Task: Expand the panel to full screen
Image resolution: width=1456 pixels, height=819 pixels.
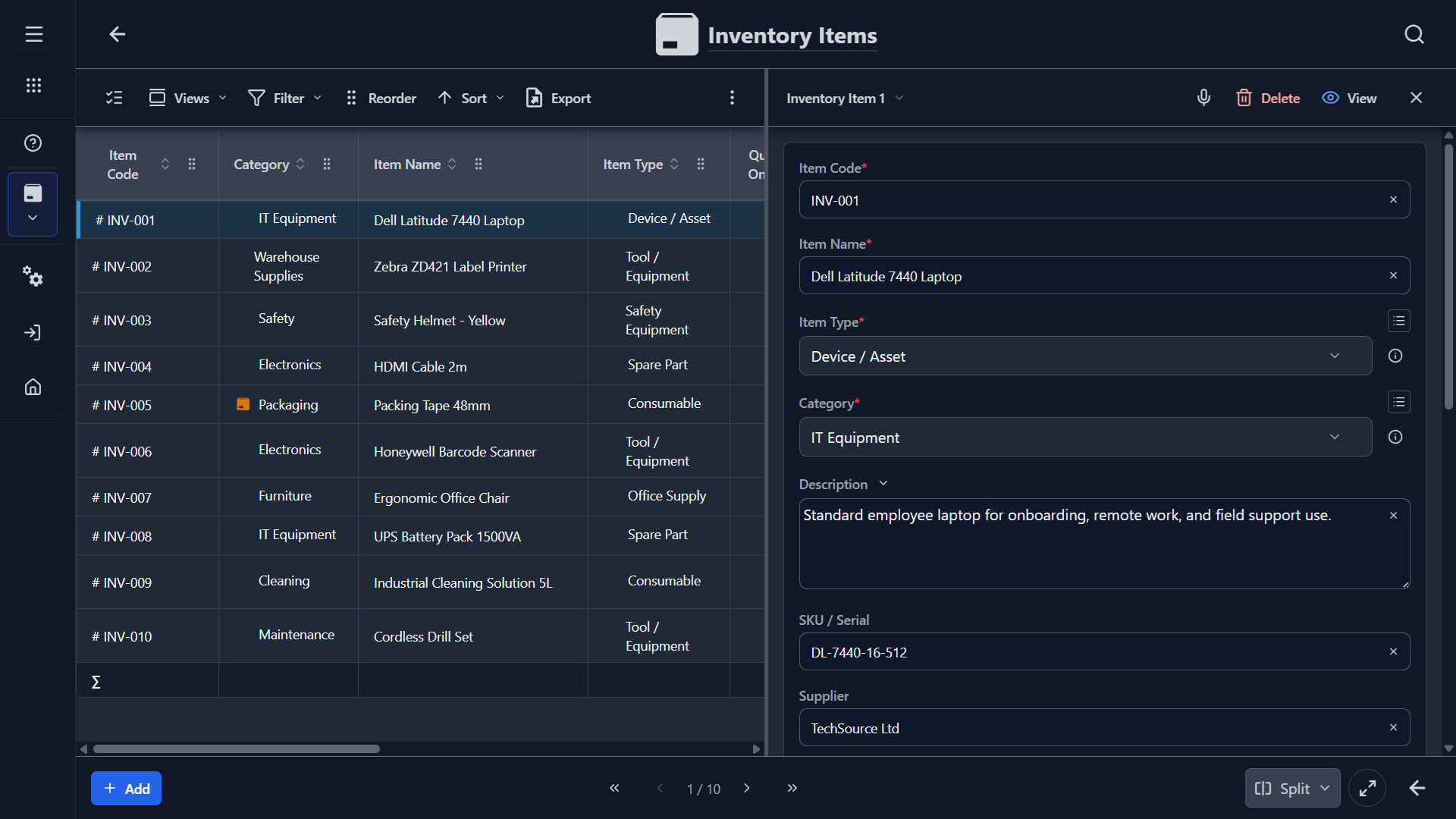Action: tap(1367, 789)
